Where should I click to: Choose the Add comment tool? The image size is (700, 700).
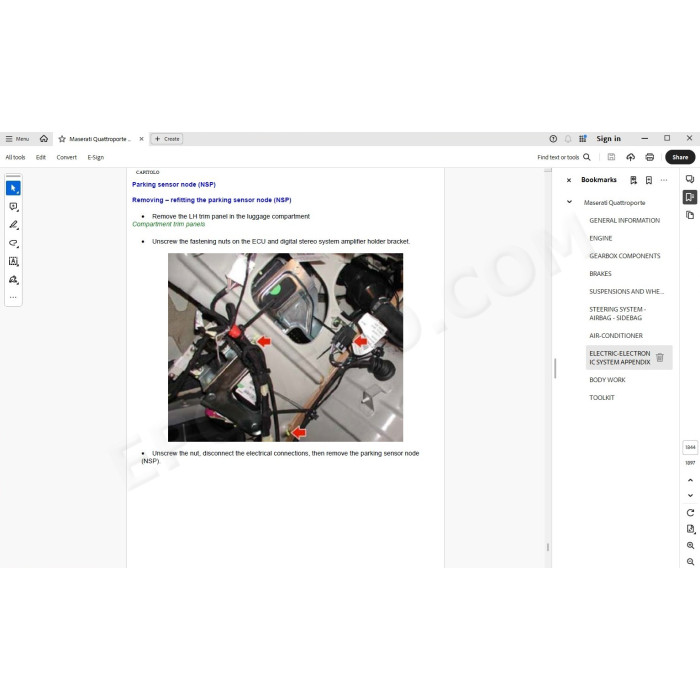(x=13, y=207)
